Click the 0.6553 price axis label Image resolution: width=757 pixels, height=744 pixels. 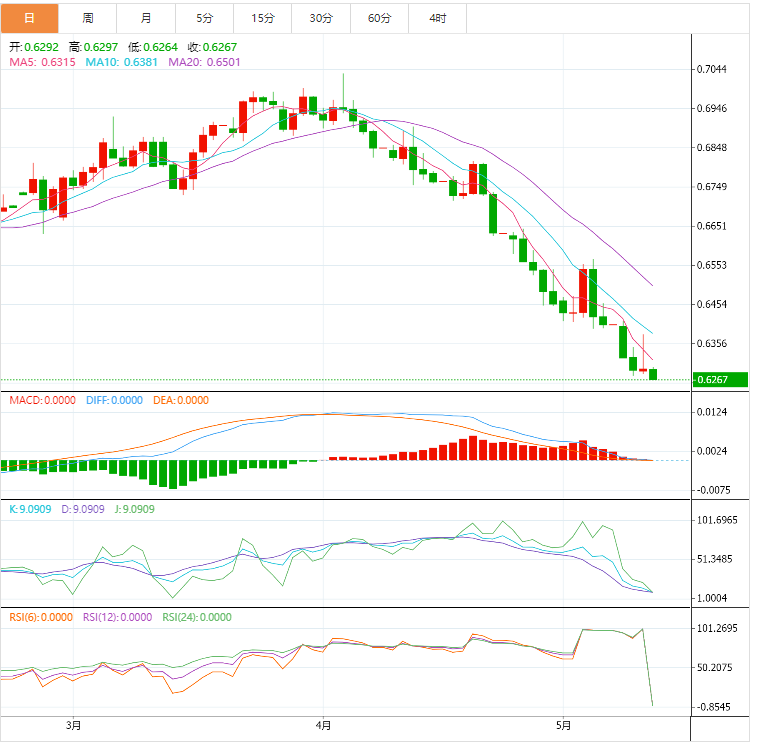712,266
